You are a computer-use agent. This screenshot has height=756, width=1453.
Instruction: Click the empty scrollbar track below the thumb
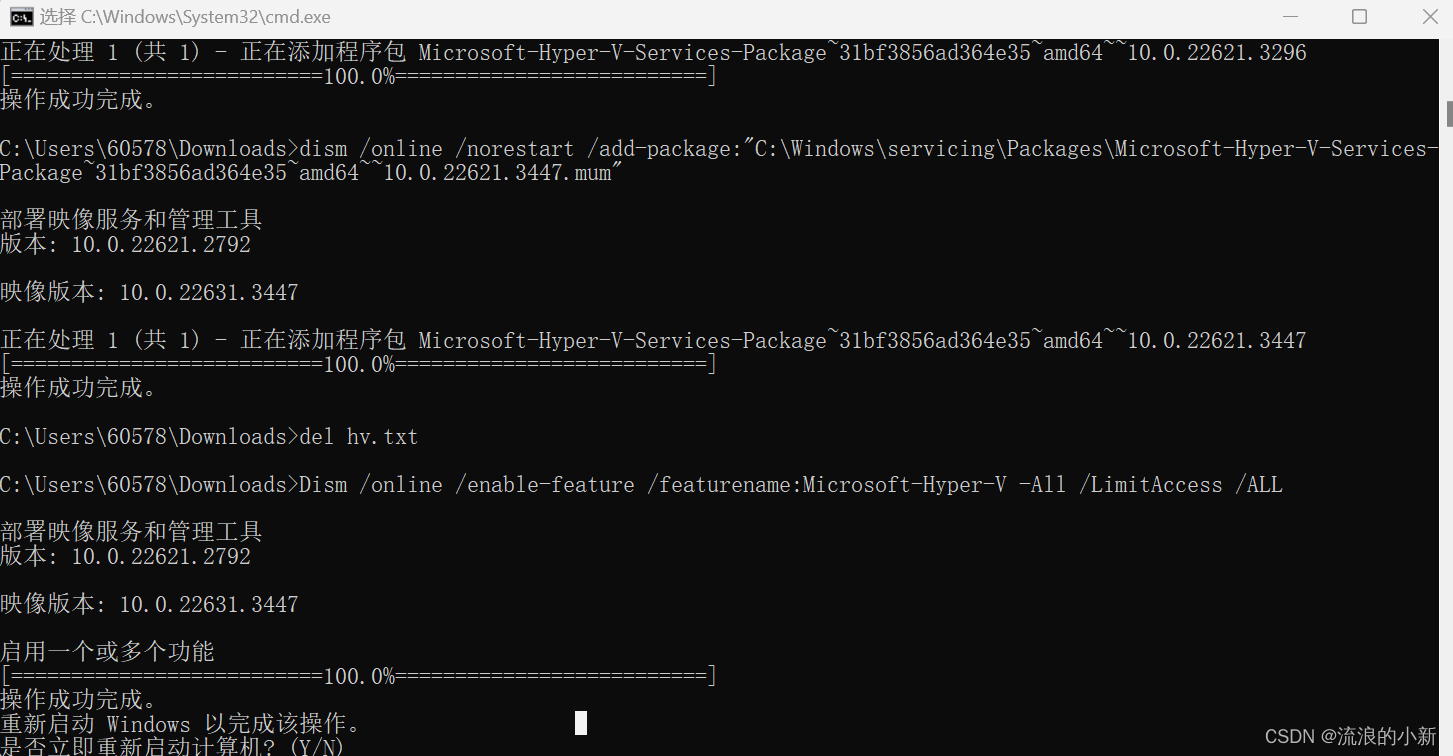[x=1449, y=440]
